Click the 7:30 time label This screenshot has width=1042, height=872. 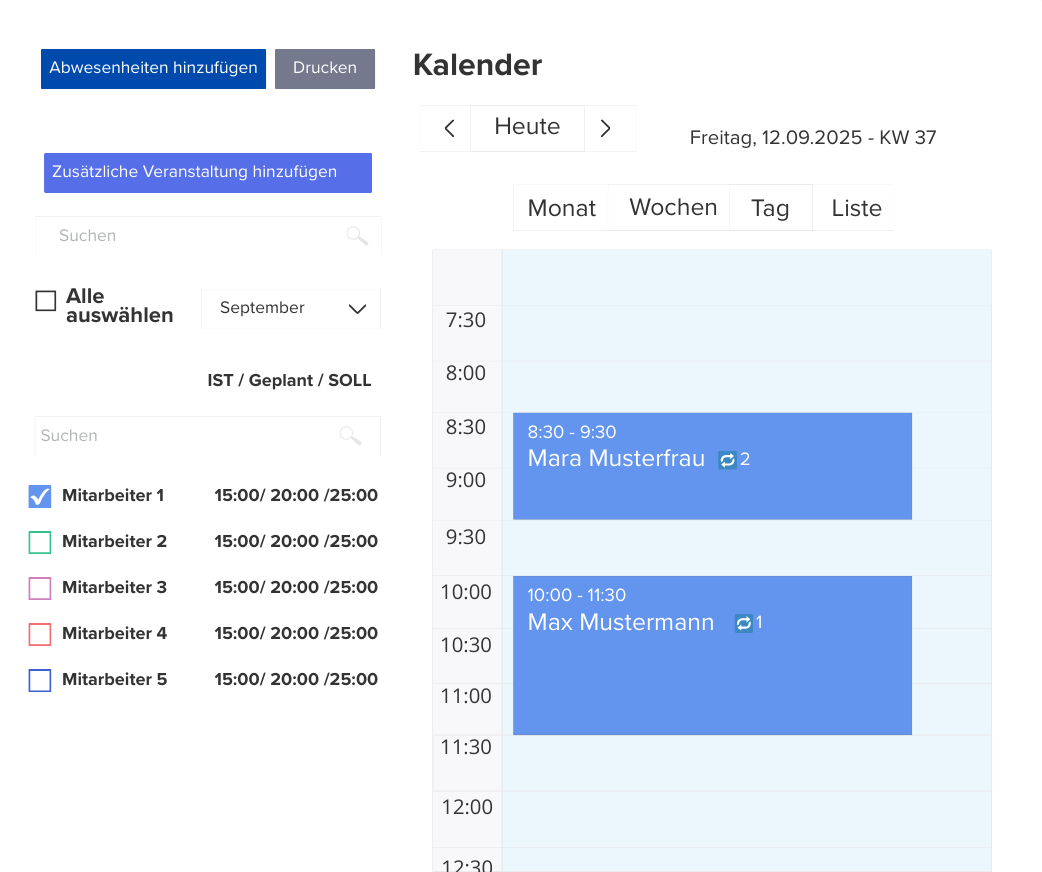(466, 320)
